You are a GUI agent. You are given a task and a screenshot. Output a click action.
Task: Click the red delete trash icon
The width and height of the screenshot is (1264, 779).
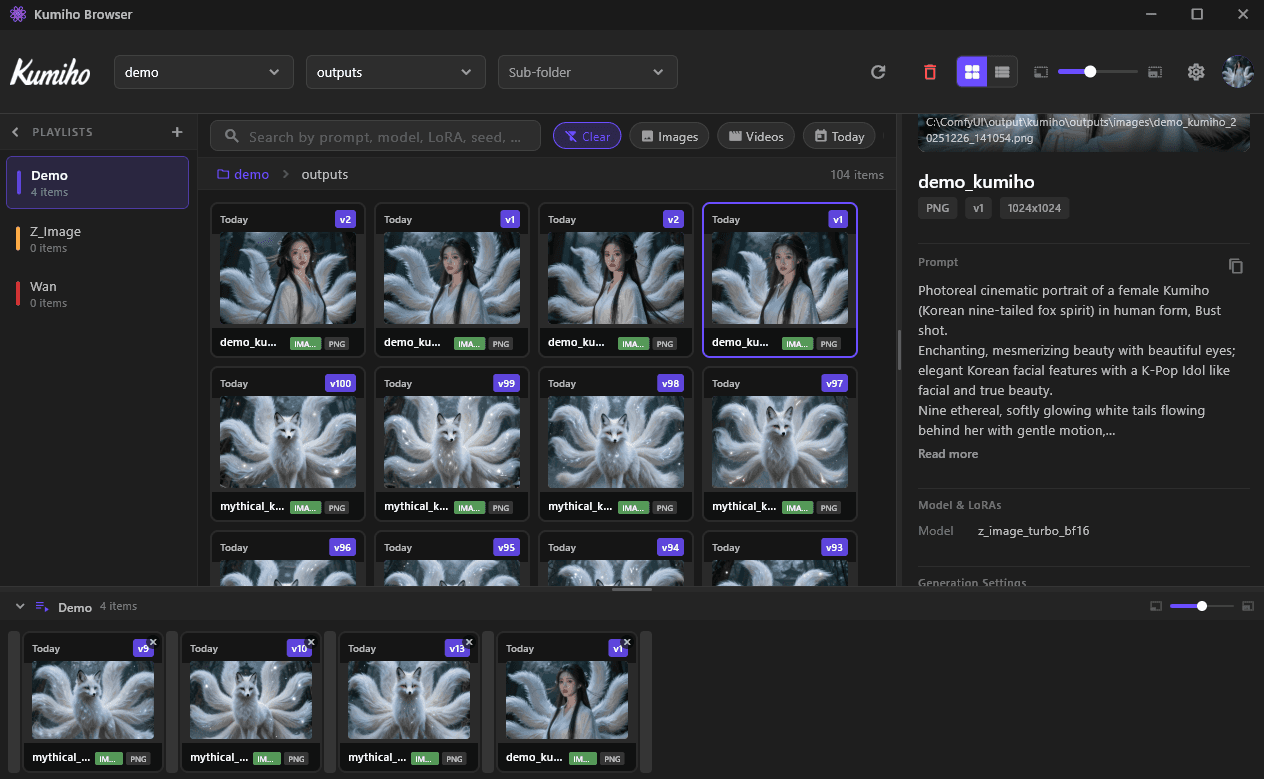tap(930, 72)
